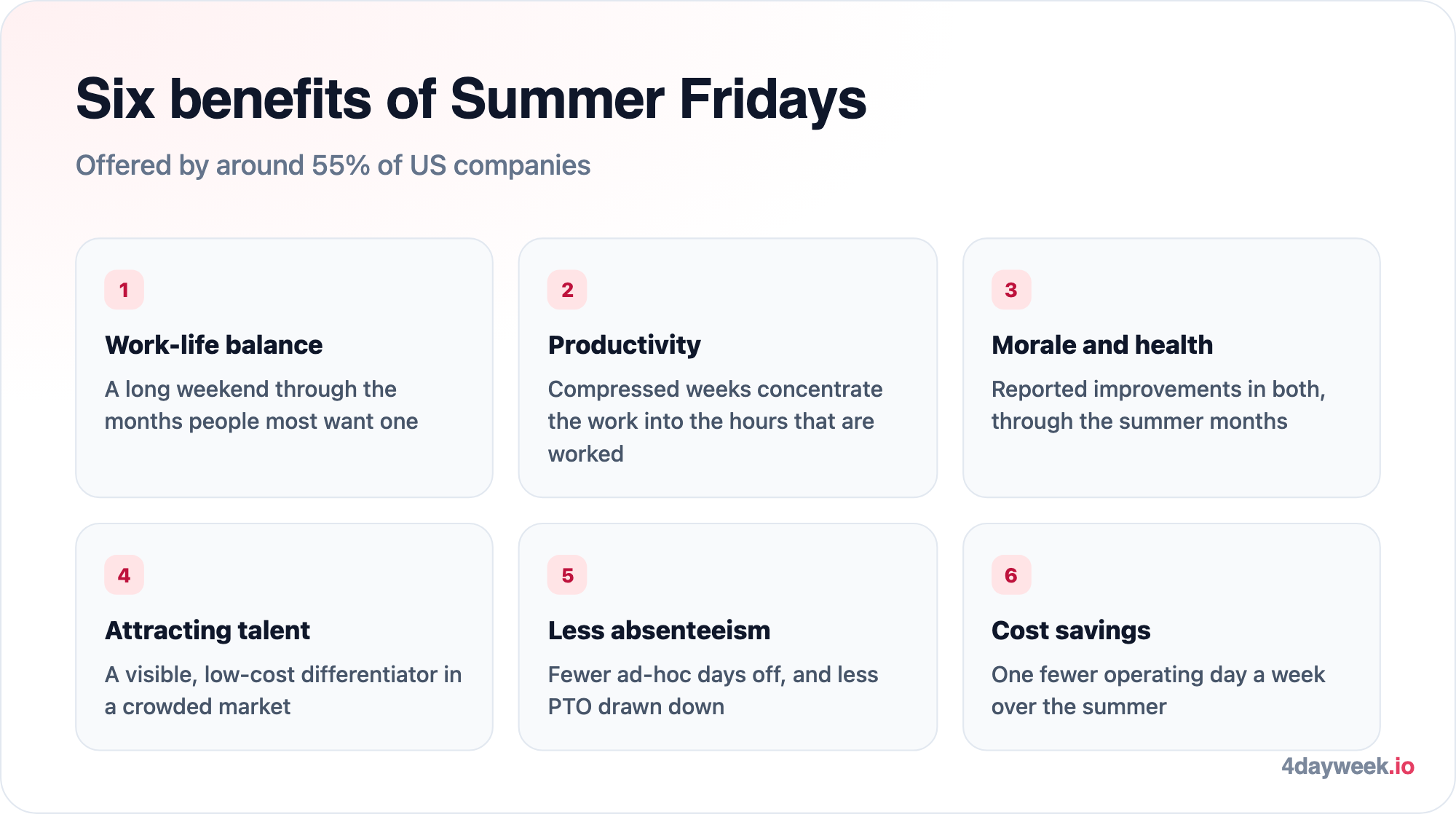
Task: Select the Work-life balance heading
Action: (x=213, y=345)
